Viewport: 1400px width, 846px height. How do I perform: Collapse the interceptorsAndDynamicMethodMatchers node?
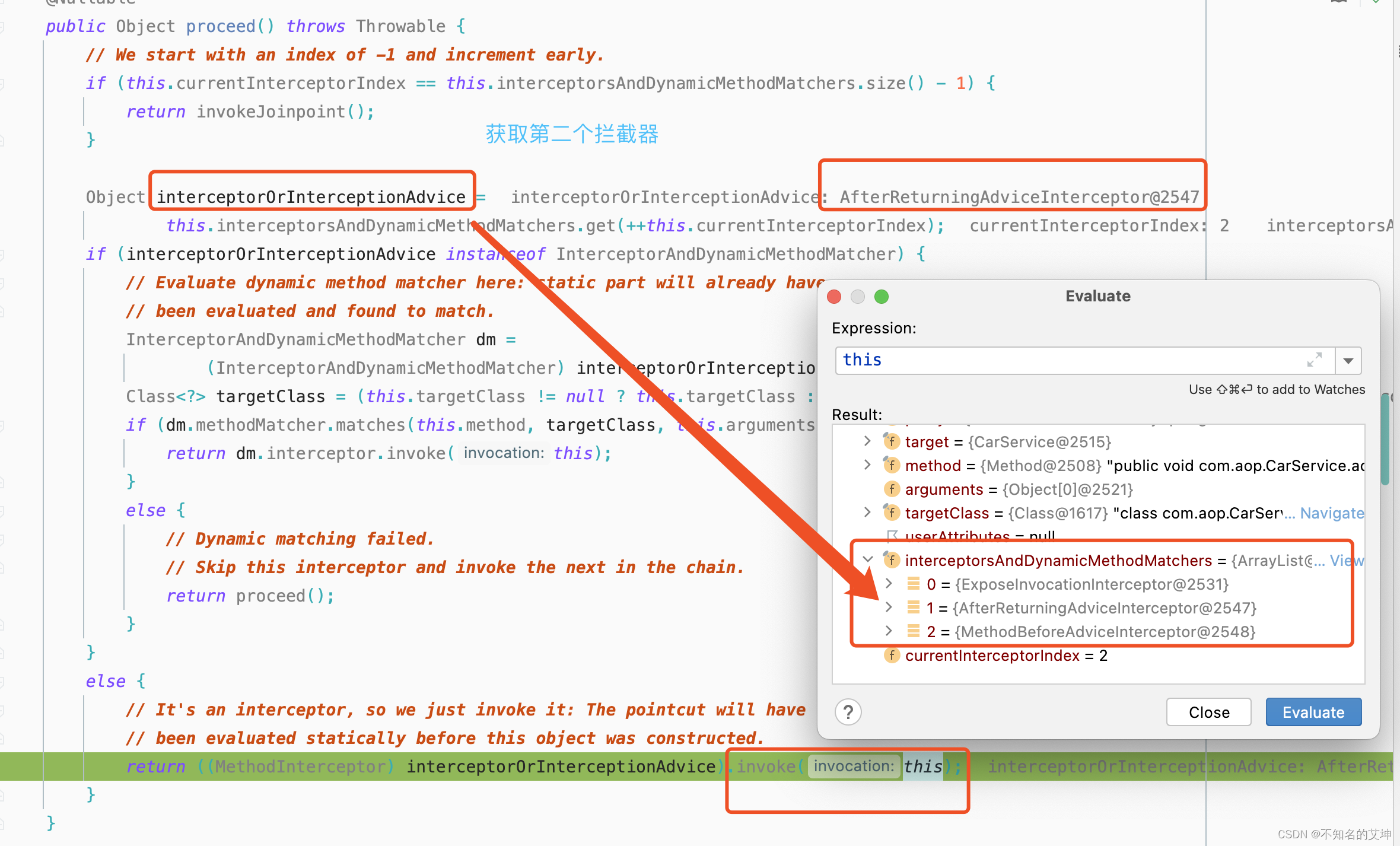click(867, 560)
